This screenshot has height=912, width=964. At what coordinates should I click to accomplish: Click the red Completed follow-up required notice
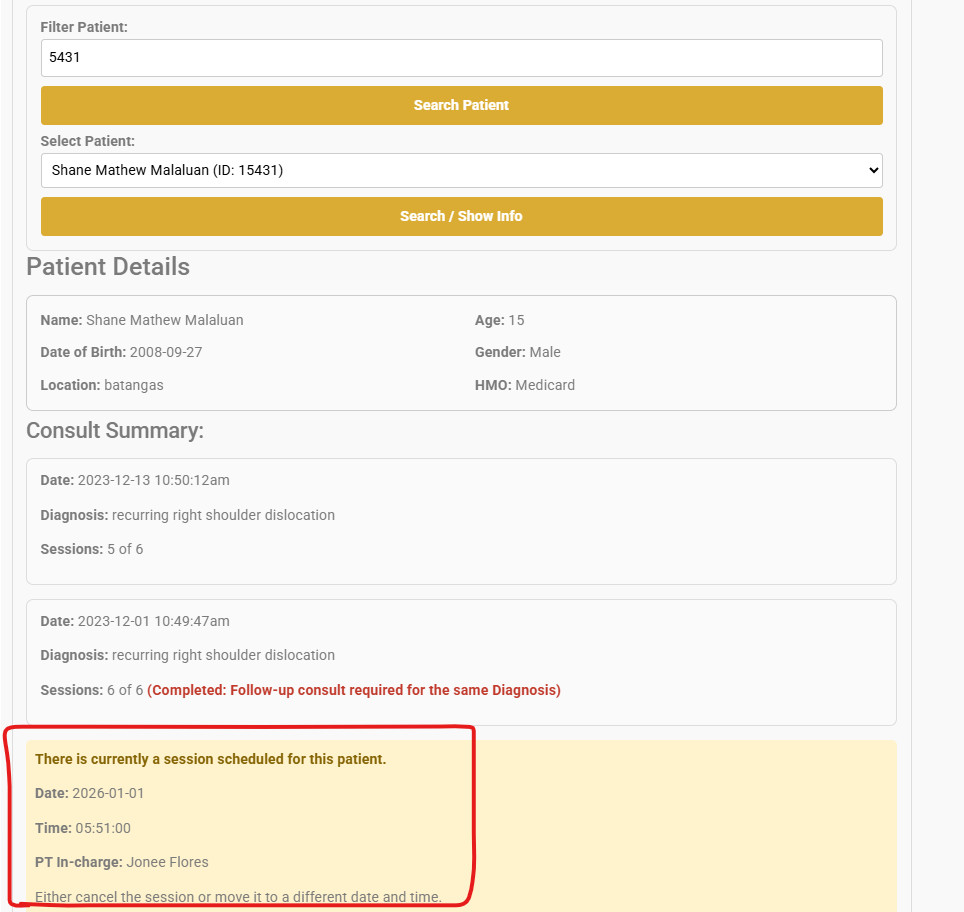click(x=354, y=690)
